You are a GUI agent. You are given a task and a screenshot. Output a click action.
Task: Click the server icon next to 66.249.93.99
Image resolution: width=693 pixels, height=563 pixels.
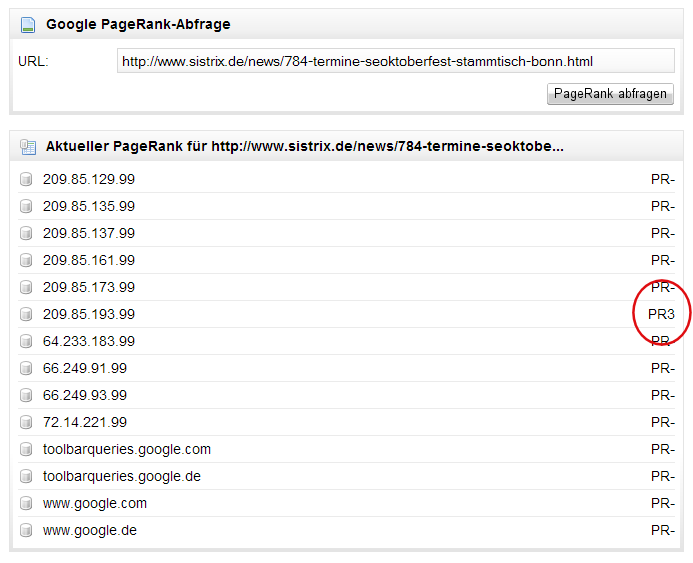point(27,396)
